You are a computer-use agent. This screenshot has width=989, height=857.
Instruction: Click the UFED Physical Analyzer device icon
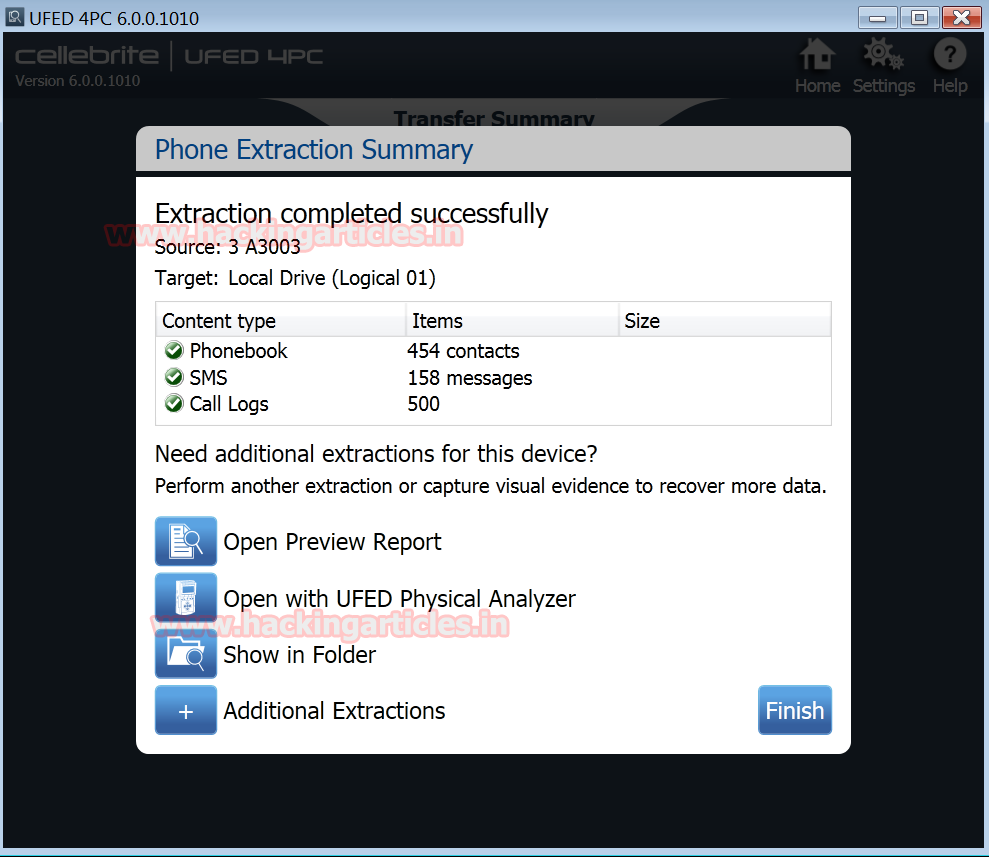click(185, 597)
